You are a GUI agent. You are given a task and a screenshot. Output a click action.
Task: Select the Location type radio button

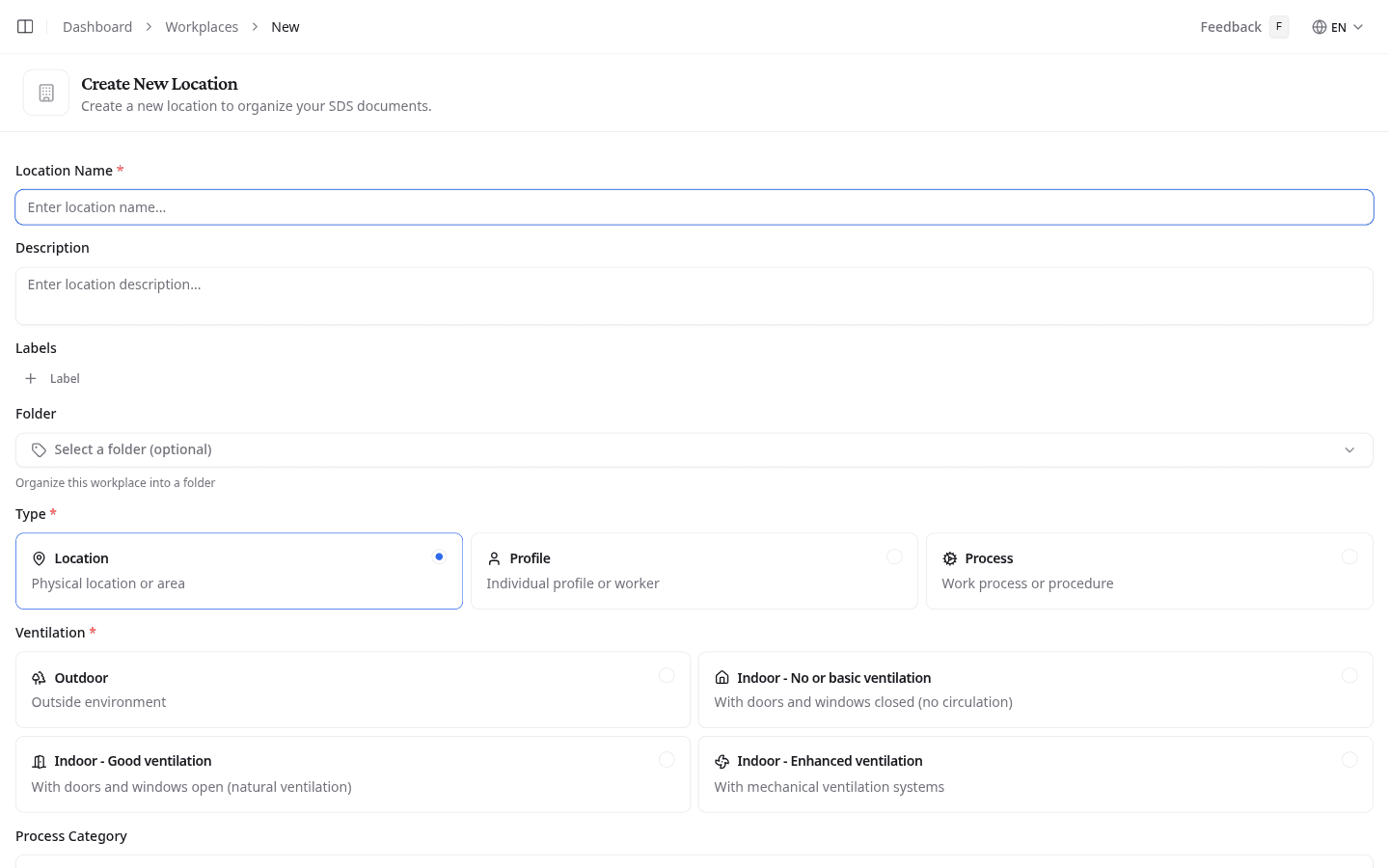click(439, 556)
